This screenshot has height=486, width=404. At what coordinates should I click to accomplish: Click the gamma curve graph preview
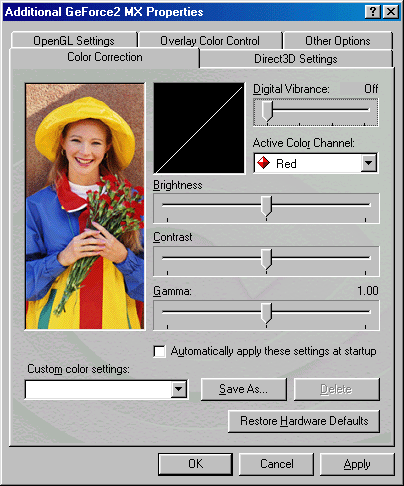pos(199,128)
